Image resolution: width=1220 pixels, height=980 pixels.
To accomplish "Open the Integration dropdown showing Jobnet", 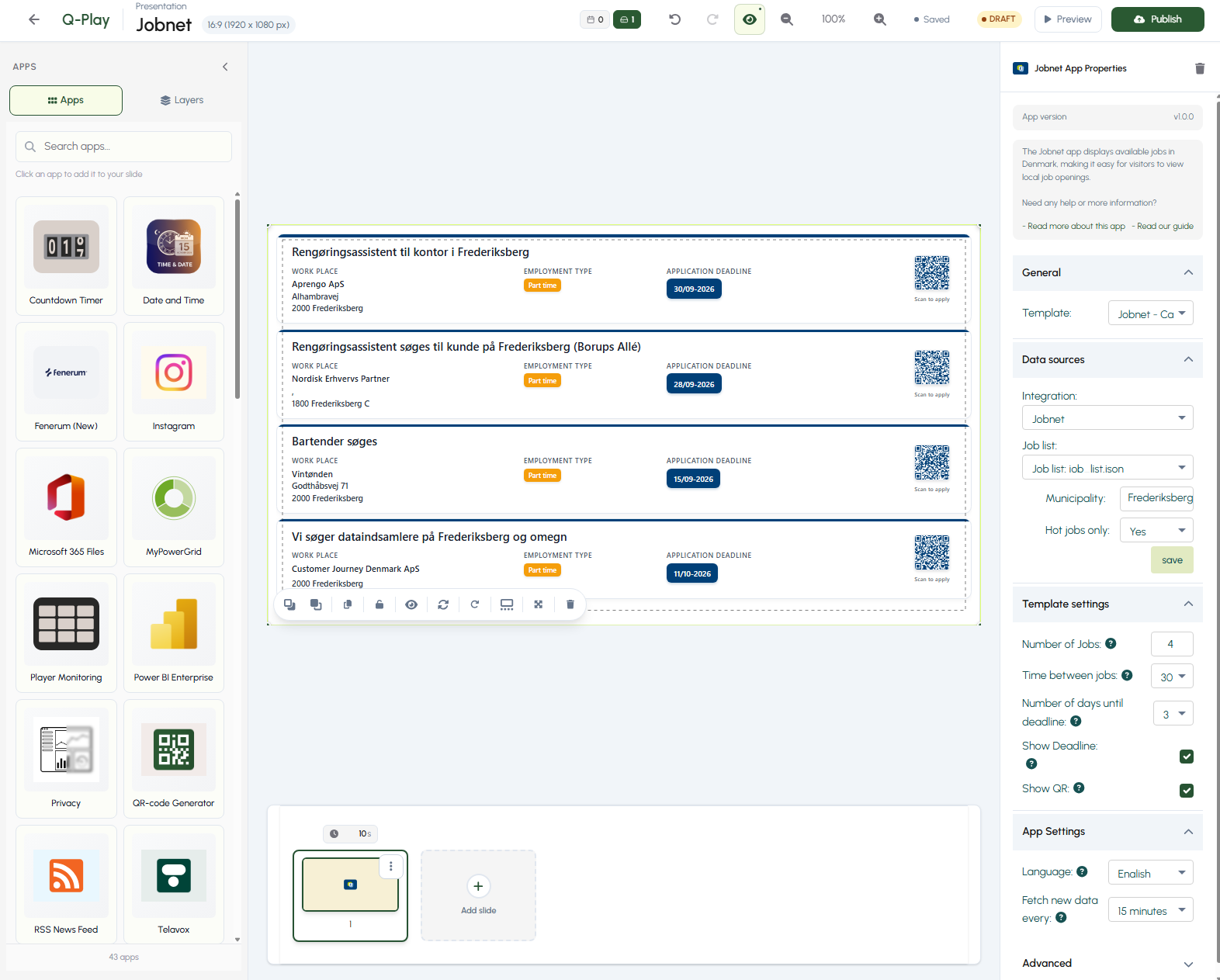I will click(1107, 418).
